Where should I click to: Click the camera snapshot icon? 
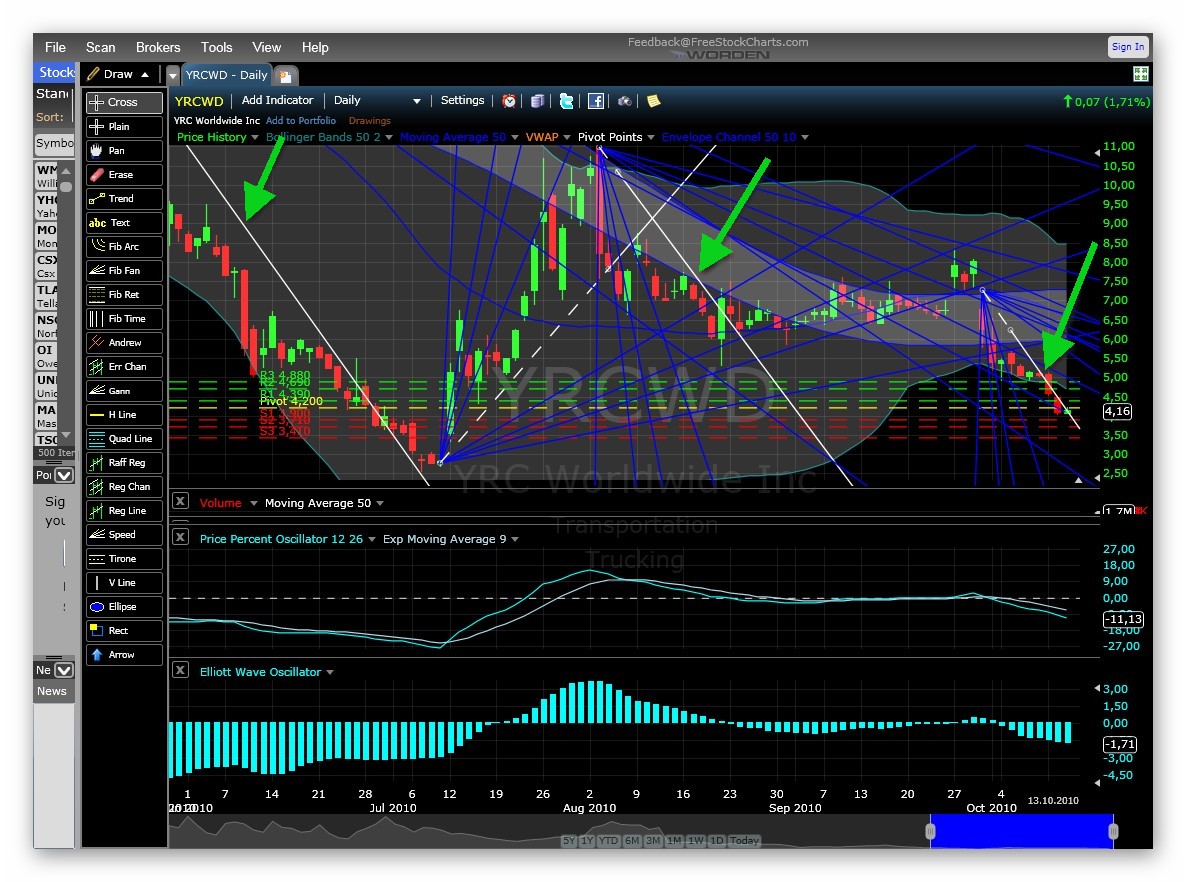(x=625, y=101)
